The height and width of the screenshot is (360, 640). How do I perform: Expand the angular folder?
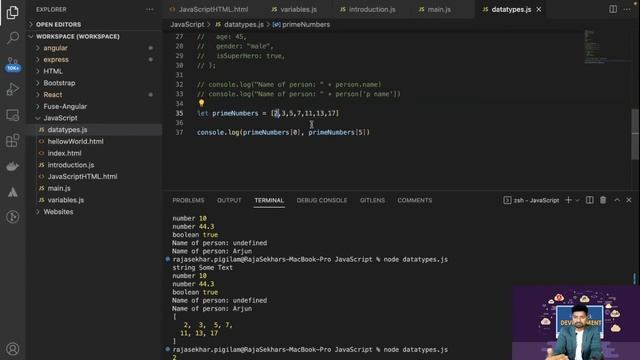click(x=55, y=48)
